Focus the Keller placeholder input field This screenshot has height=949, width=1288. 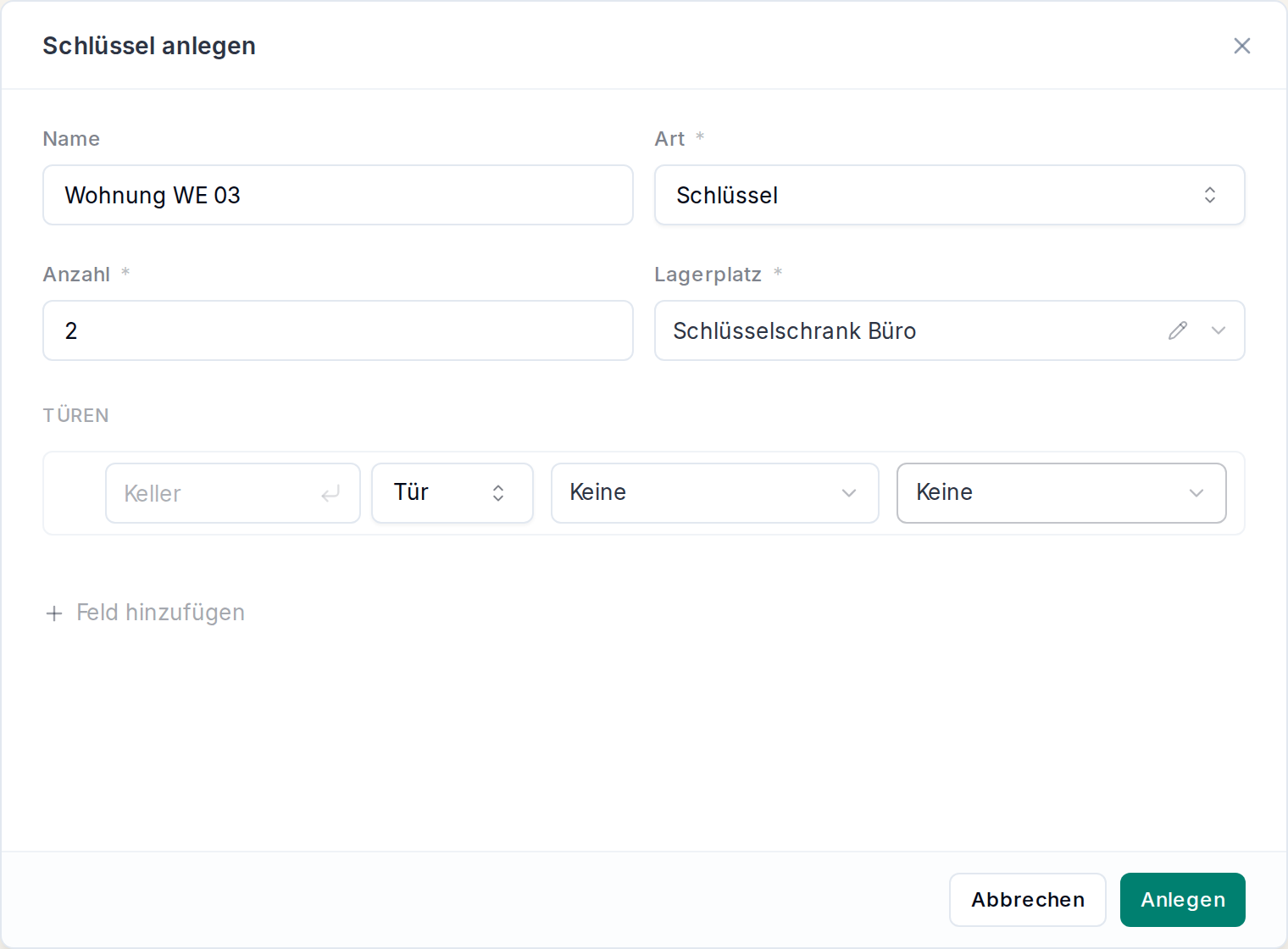[x=233, y=493]
